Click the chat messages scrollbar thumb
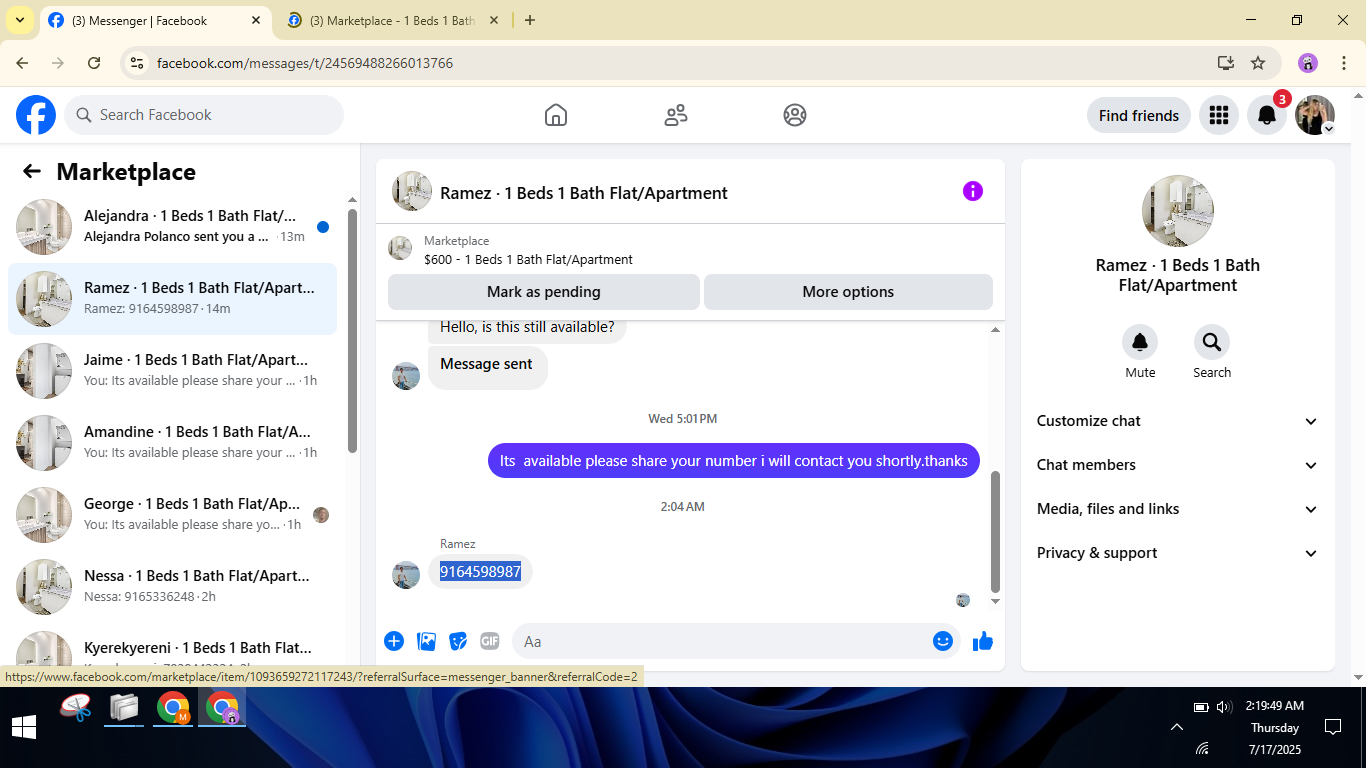The width and height of the screenshot is (1366, 768). pos(995,532)
